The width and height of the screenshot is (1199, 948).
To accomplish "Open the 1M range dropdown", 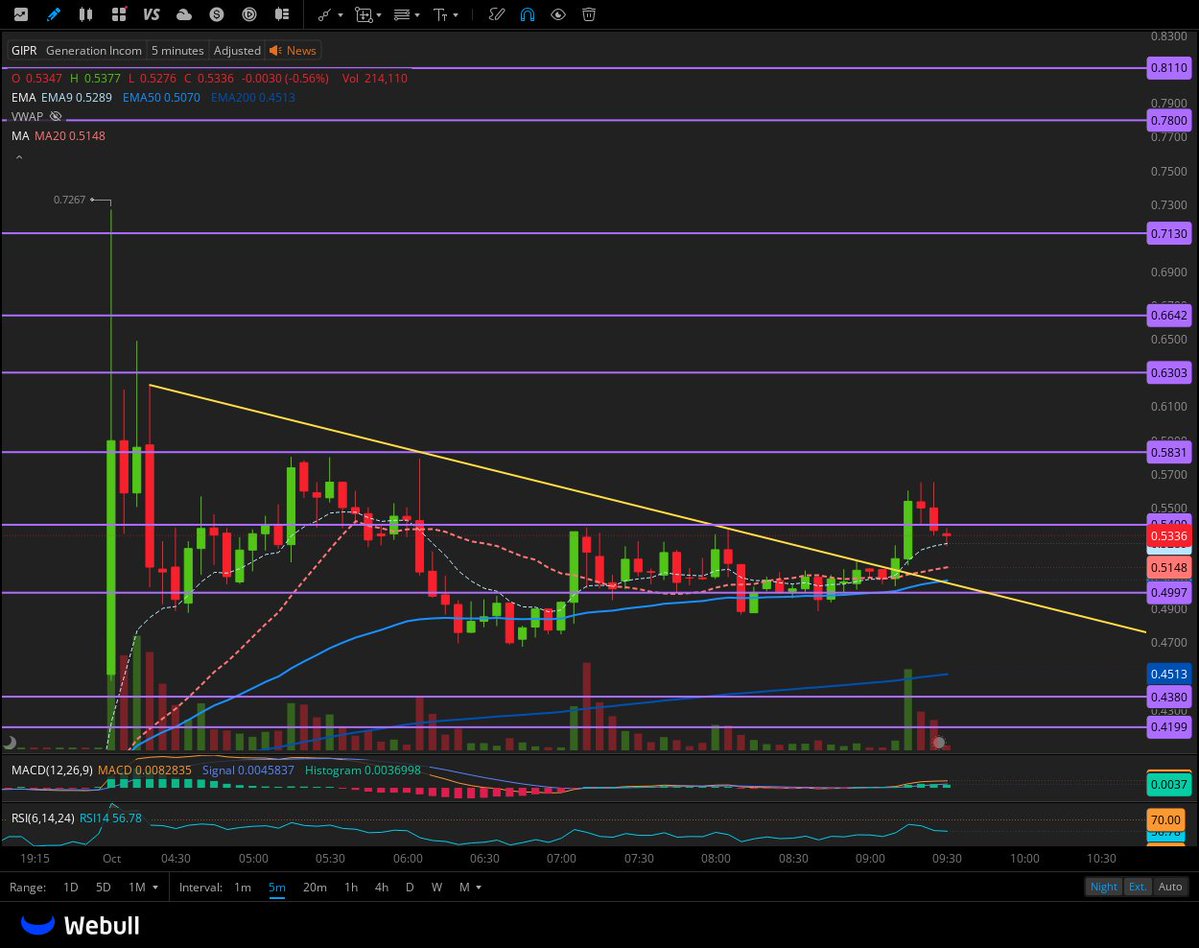I will tap(143, 887).
